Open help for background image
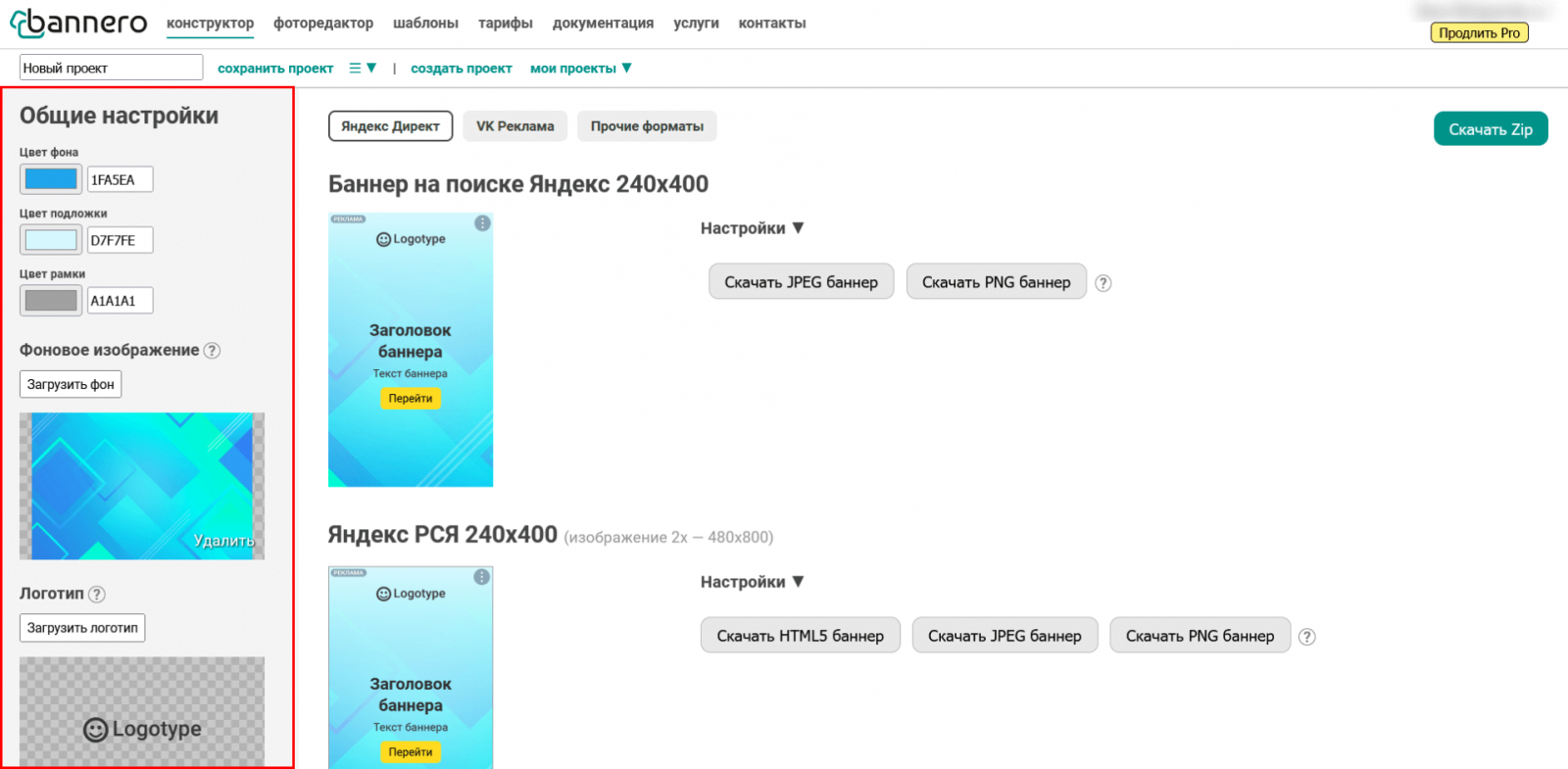Viewport: 1568px width, 769px height. click(x=212, y=351)
